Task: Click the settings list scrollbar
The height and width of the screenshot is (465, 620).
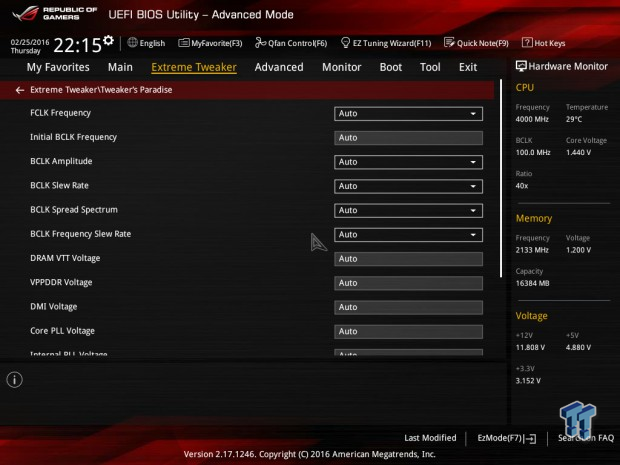Action: [501, 178]
